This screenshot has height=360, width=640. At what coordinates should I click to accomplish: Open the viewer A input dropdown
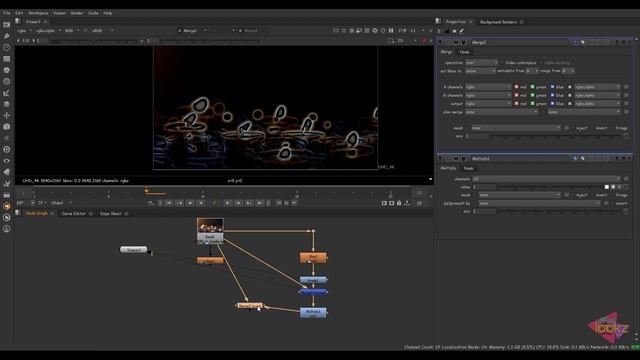point(192,31)
